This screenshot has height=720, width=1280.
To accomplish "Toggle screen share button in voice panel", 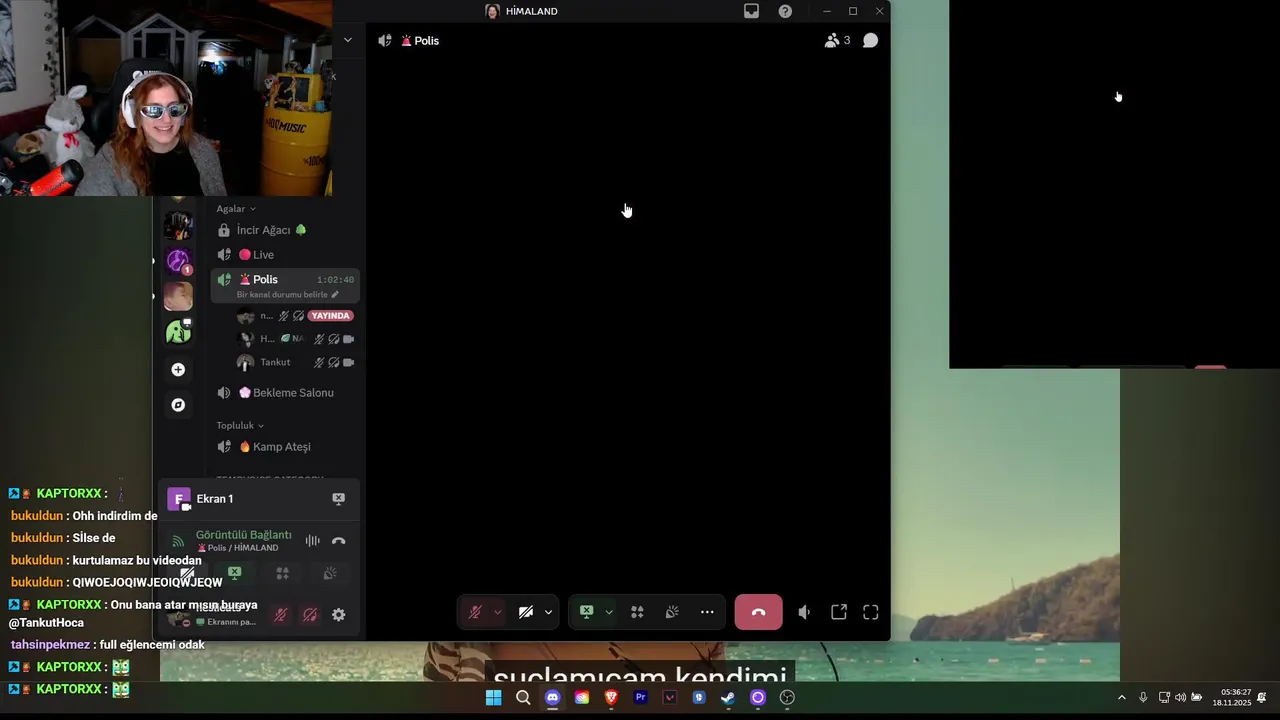I will point(234,573).
